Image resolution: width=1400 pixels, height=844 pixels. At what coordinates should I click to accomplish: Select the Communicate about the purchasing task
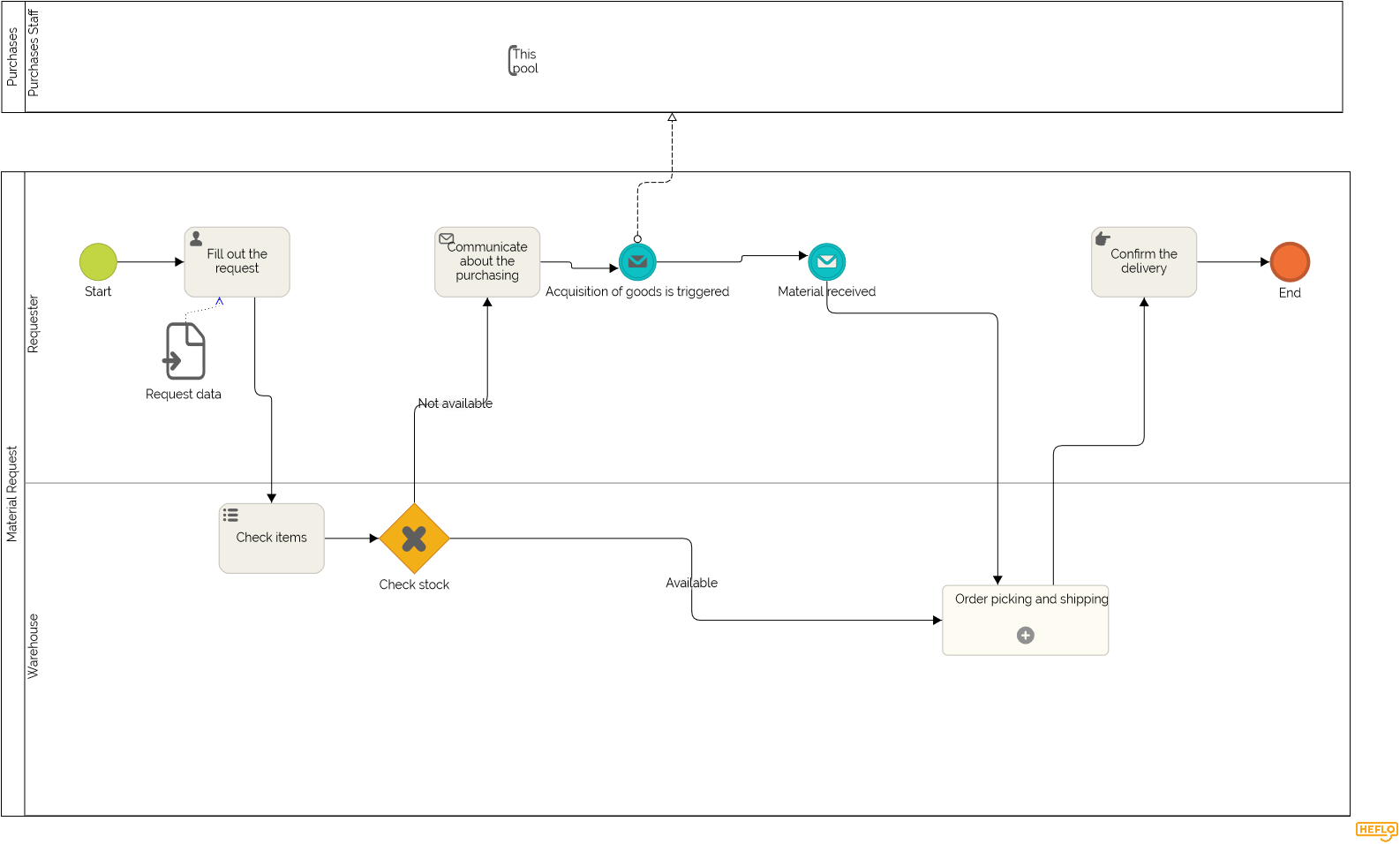[x=487, y=262]
